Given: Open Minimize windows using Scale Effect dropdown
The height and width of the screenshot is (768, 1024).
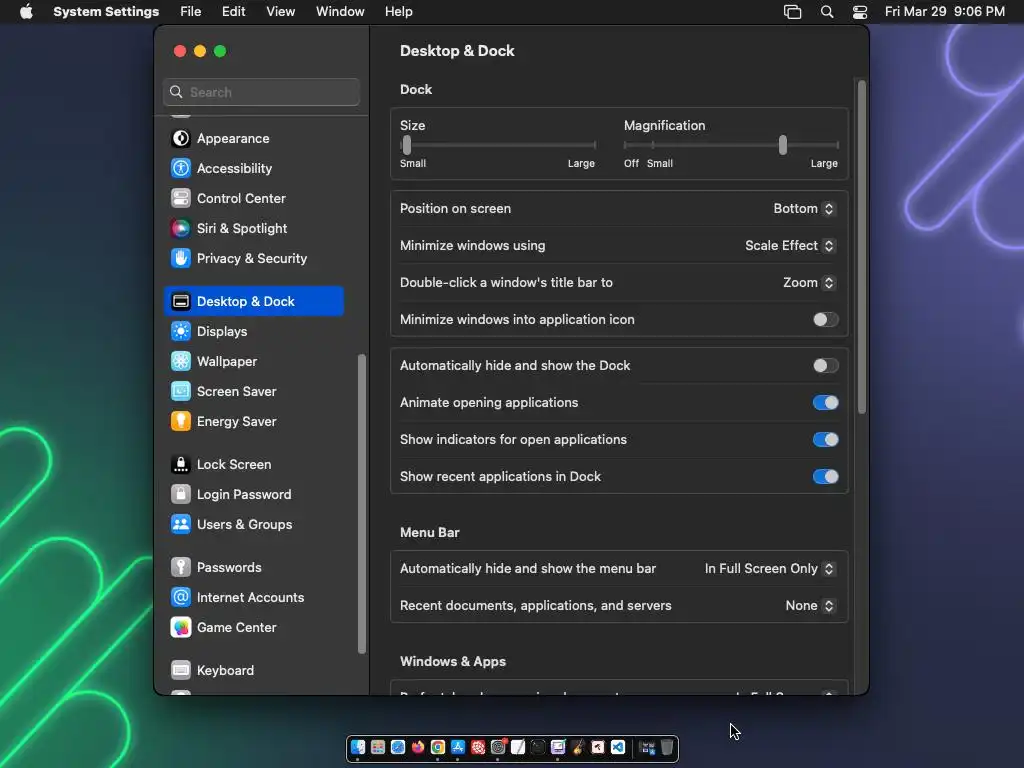Looking at the screenshot, I should click(790, 246).
